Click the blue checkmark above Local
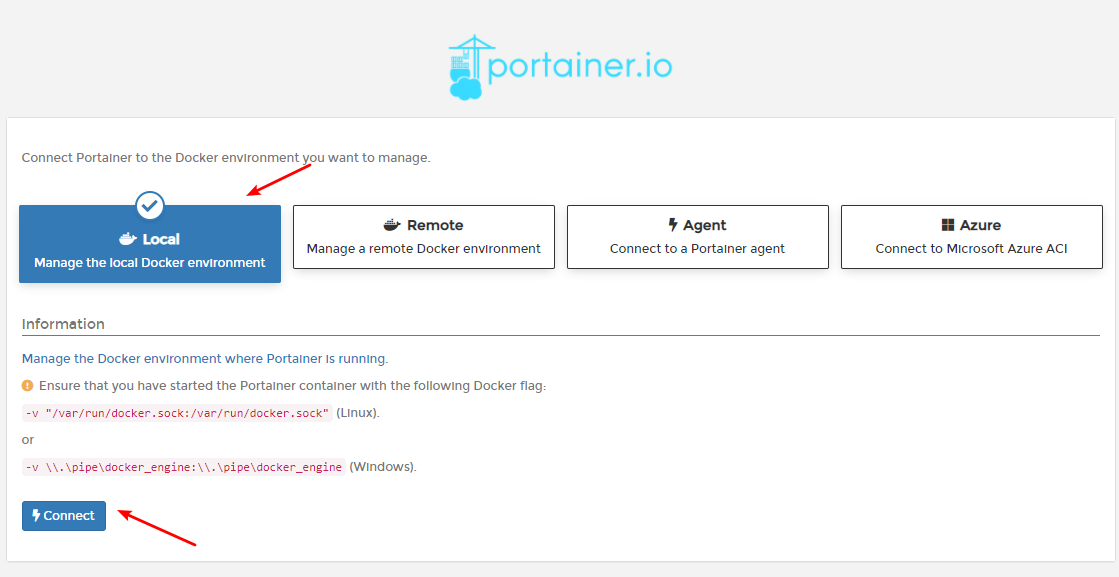The image size is (1119, 577). point(150,206)
